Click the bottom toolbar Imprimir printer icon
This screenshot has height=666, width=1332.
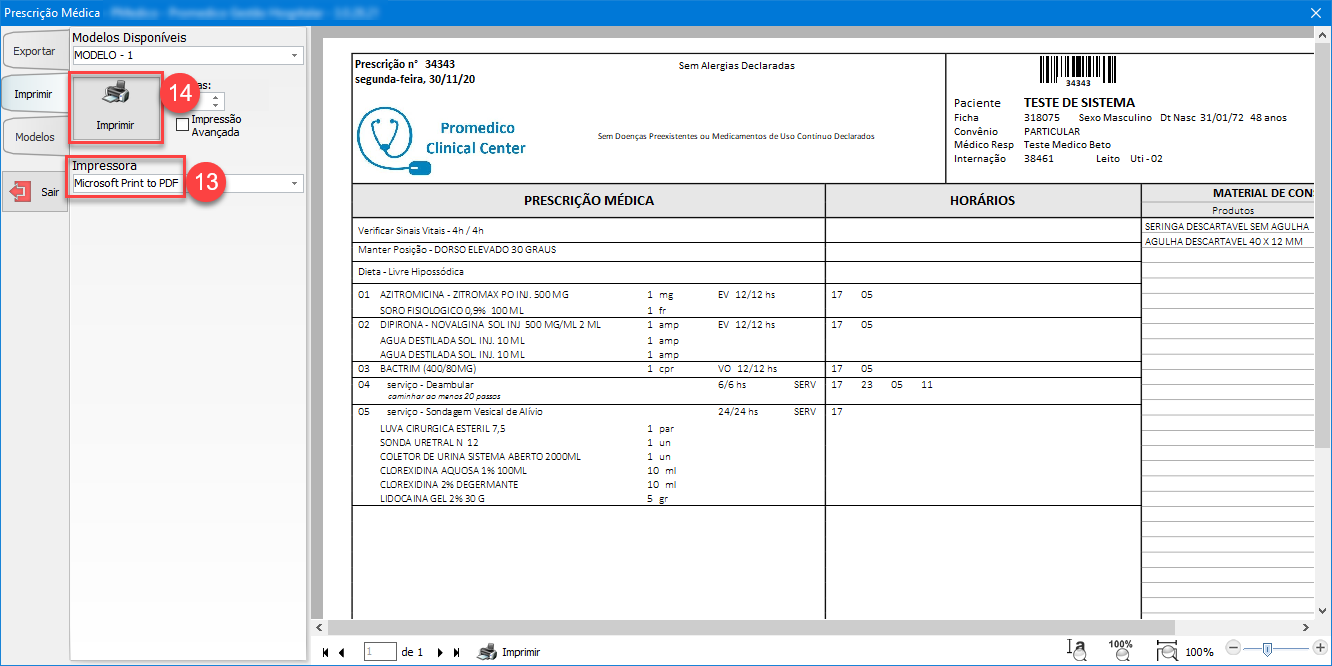(x=487, y=652)
